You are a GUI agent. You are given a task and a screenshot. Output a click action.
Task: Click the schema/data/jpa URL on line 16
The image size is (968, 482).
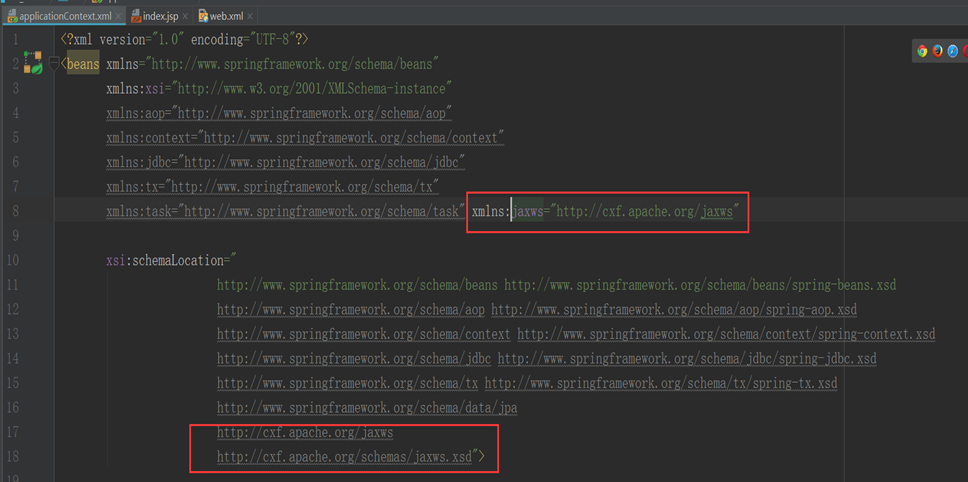[x=367, y=409]
